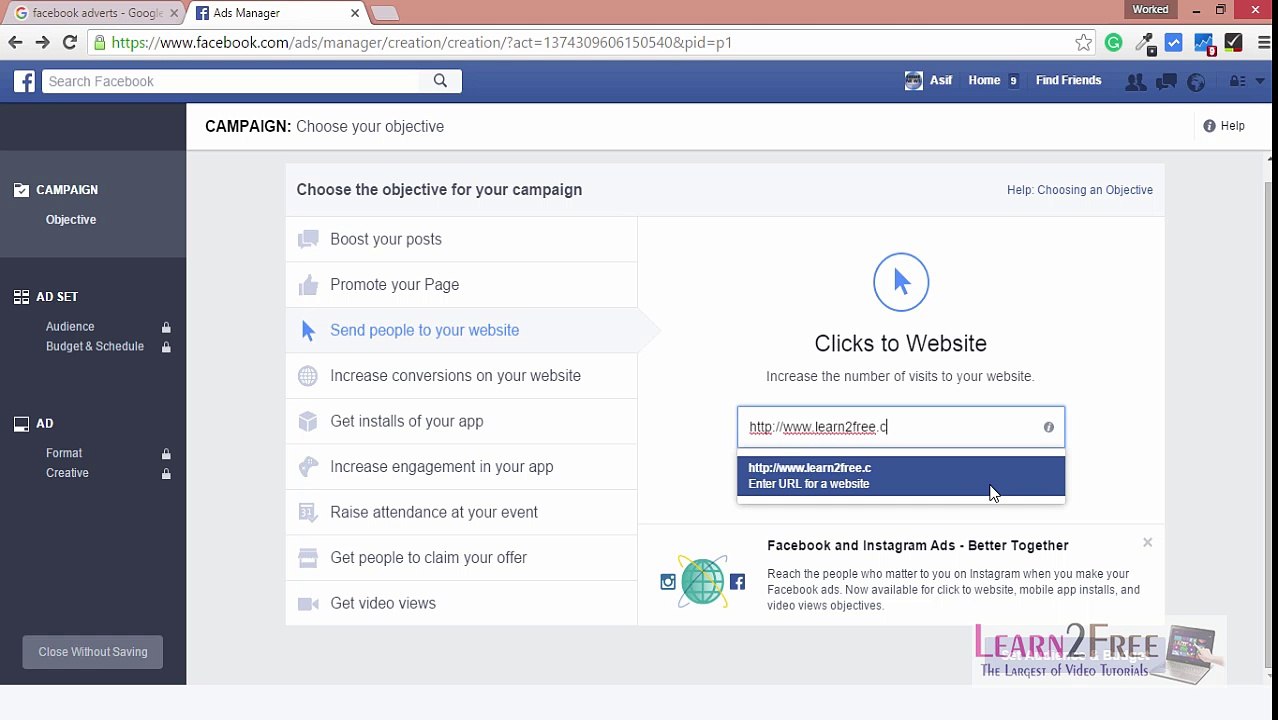This screenshot has width=1278, height=720.
Task: Reload the page
Action: click(x=70, y=42)
